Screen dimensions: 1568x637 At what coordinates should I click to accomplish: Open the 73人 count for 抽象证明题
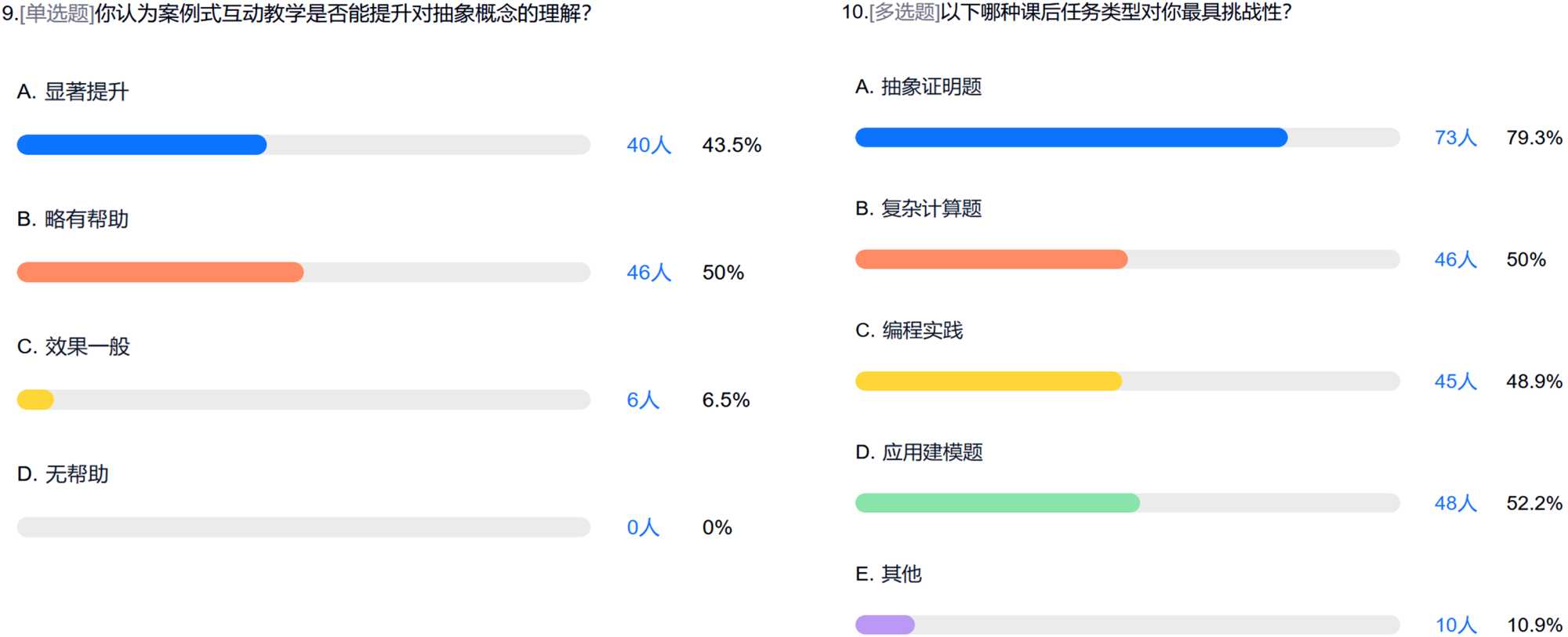click(1455, 138)
